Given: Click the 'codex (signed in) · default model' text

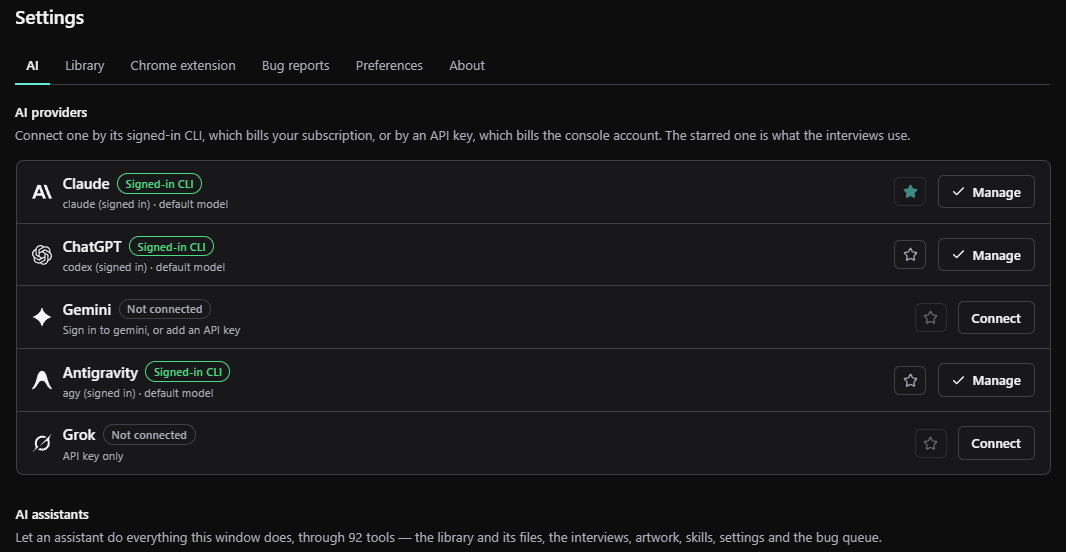Looking at the screenshot, I should tap(143, 267).
